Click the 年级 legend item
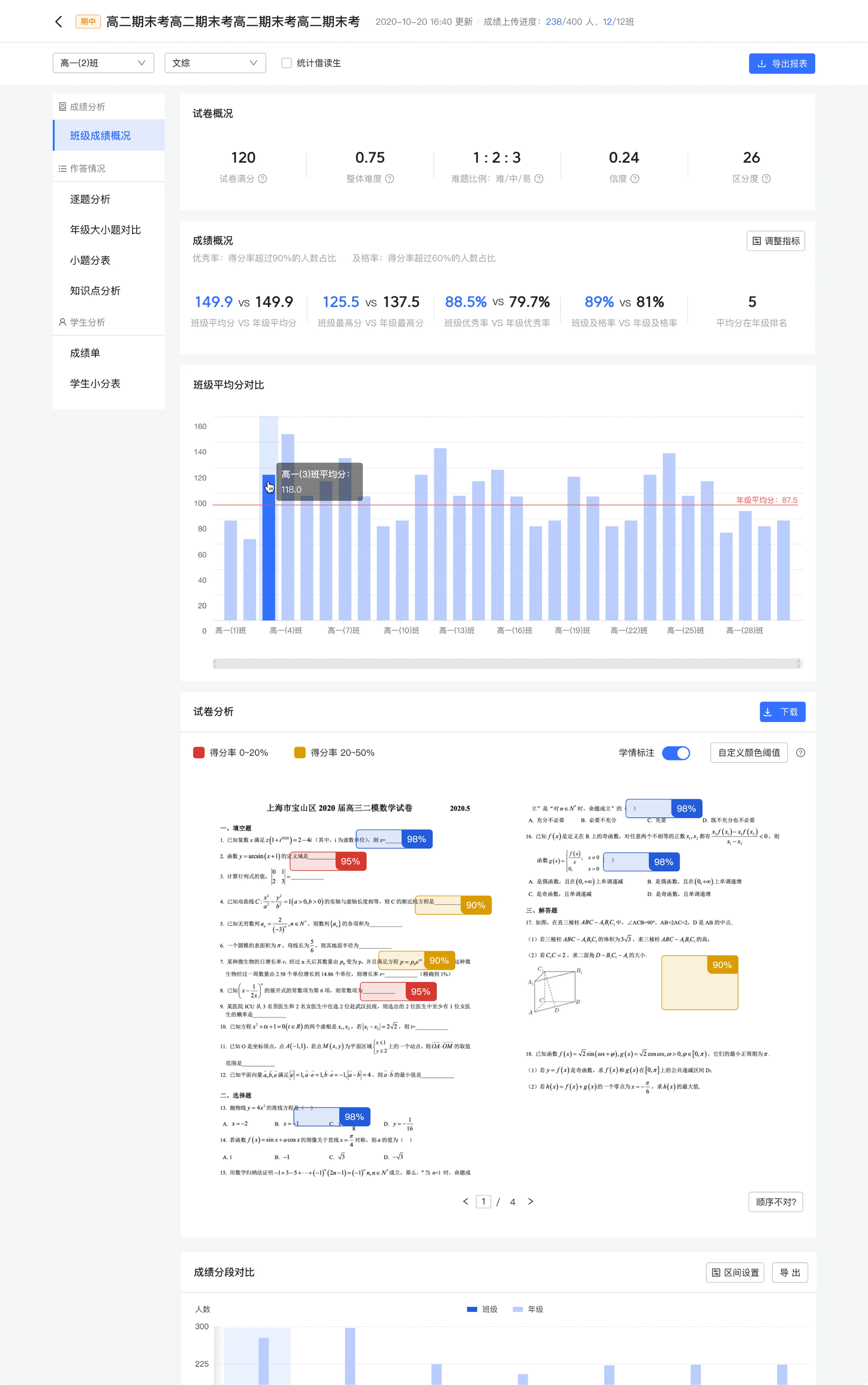The height and width of the screenshot is (1385, 868). coord(528,1309)
